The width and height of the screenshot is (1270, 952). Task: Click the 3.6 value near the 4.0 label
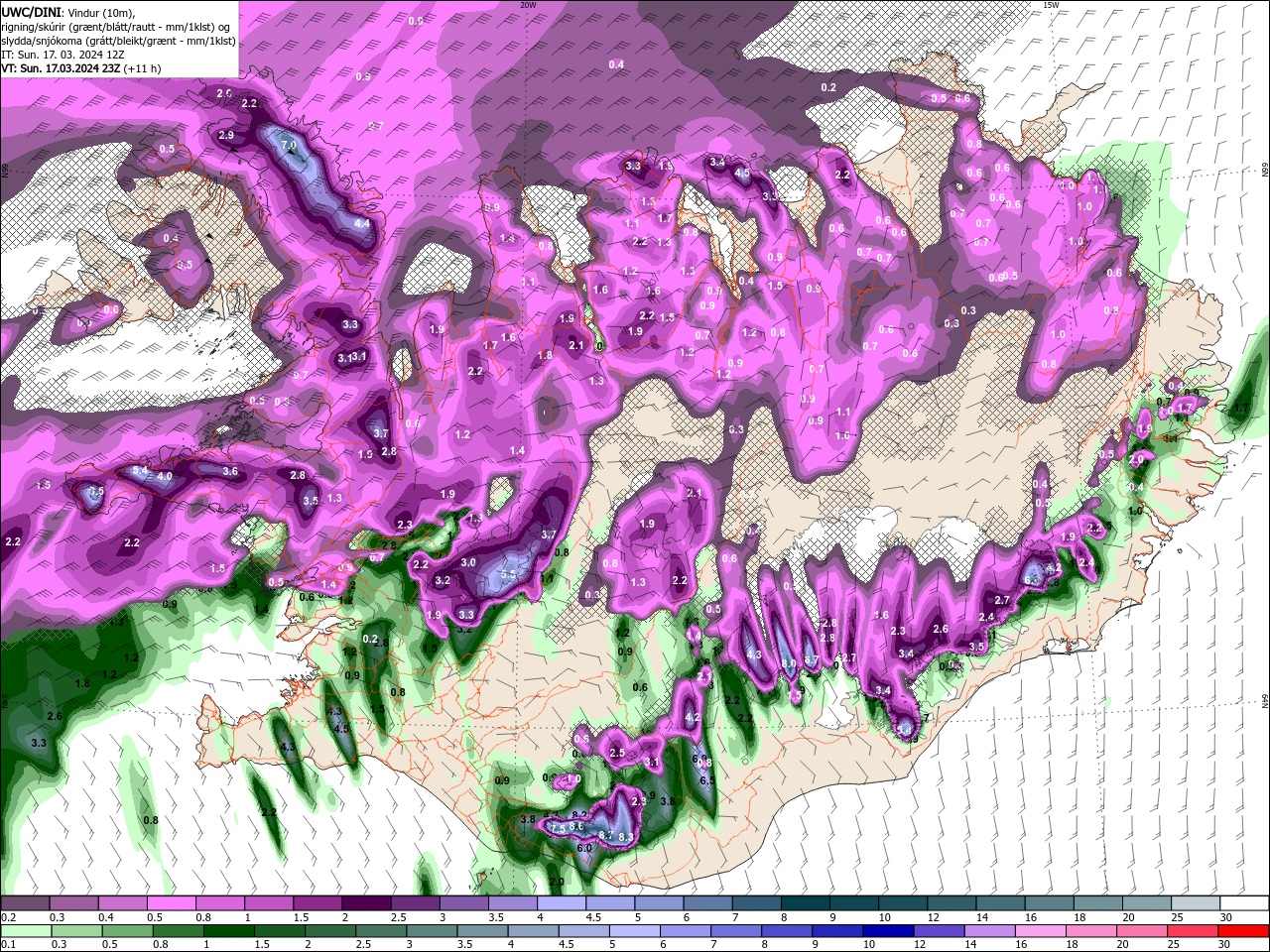coord(230,471)
